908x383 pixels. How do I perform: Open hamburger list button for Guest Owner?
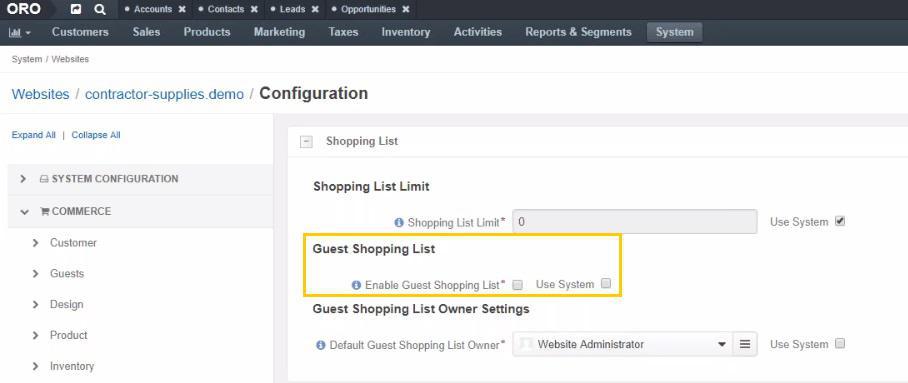[745, 344]
